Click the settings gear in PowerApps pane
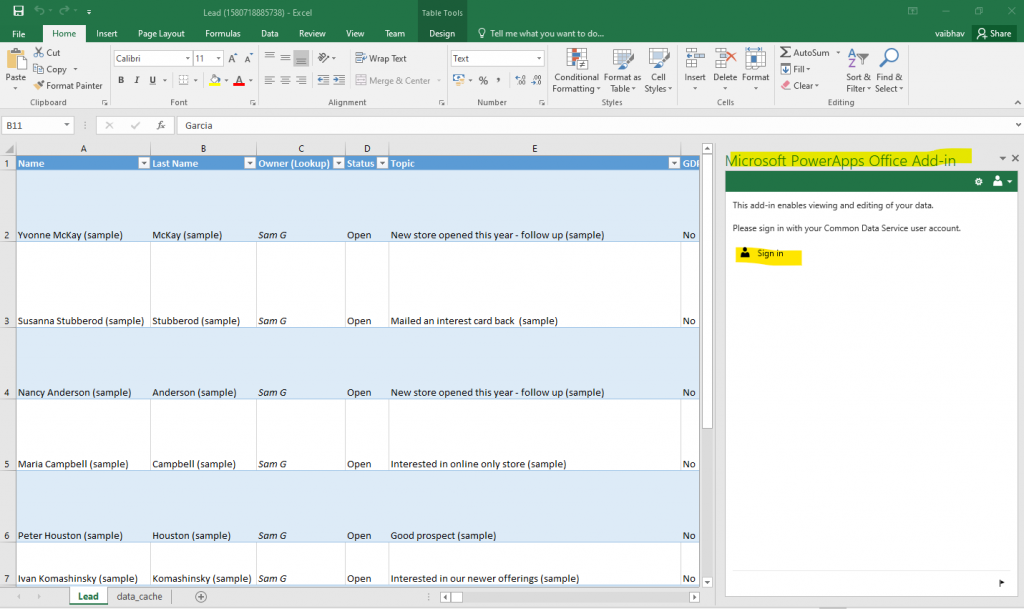The width and height of the screenshot is (1024, 609). 978,181
